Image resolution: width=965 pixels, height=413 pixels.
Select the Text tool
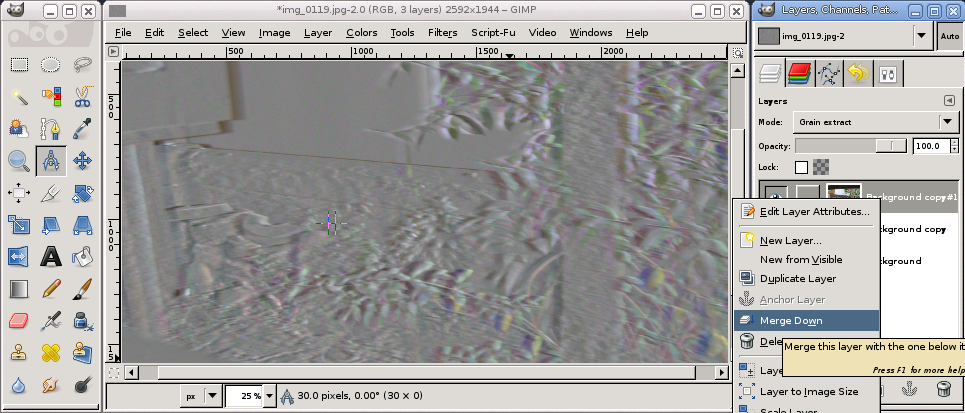(50, 257)
